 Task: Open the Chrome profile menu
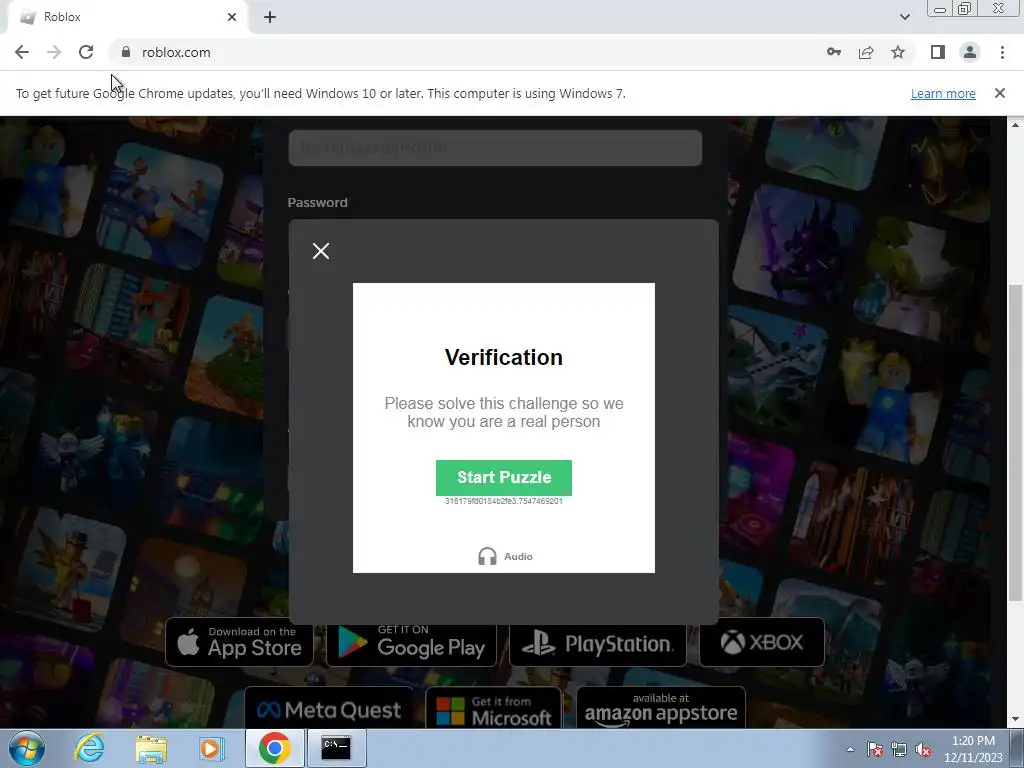pyautogui.click(x=970, y=52)
